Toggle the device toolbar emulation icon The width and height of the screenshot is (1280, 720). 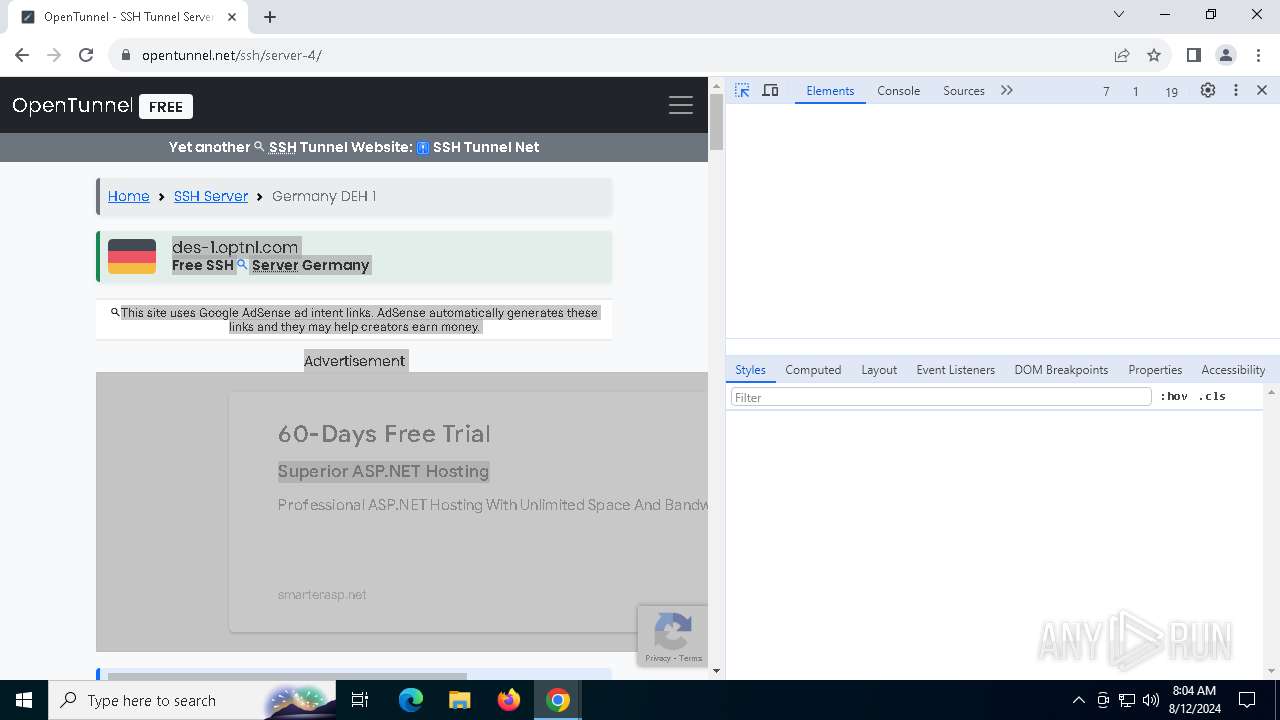click(770, 90)
